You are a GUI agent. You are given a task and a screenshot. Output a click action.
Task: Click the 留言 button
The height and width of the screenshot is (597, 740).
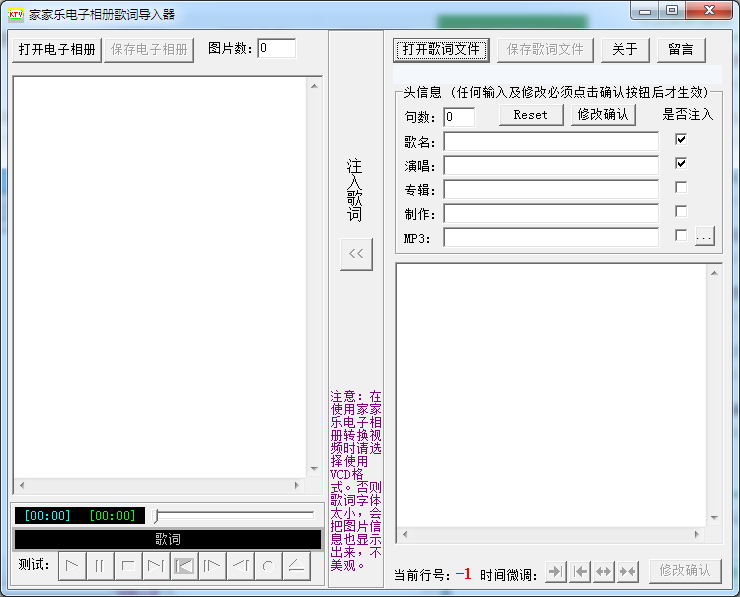tap(681, 50)
